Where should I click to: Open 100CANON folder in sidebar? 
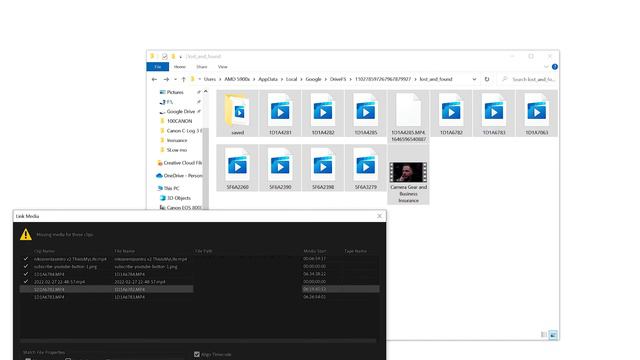179,121
